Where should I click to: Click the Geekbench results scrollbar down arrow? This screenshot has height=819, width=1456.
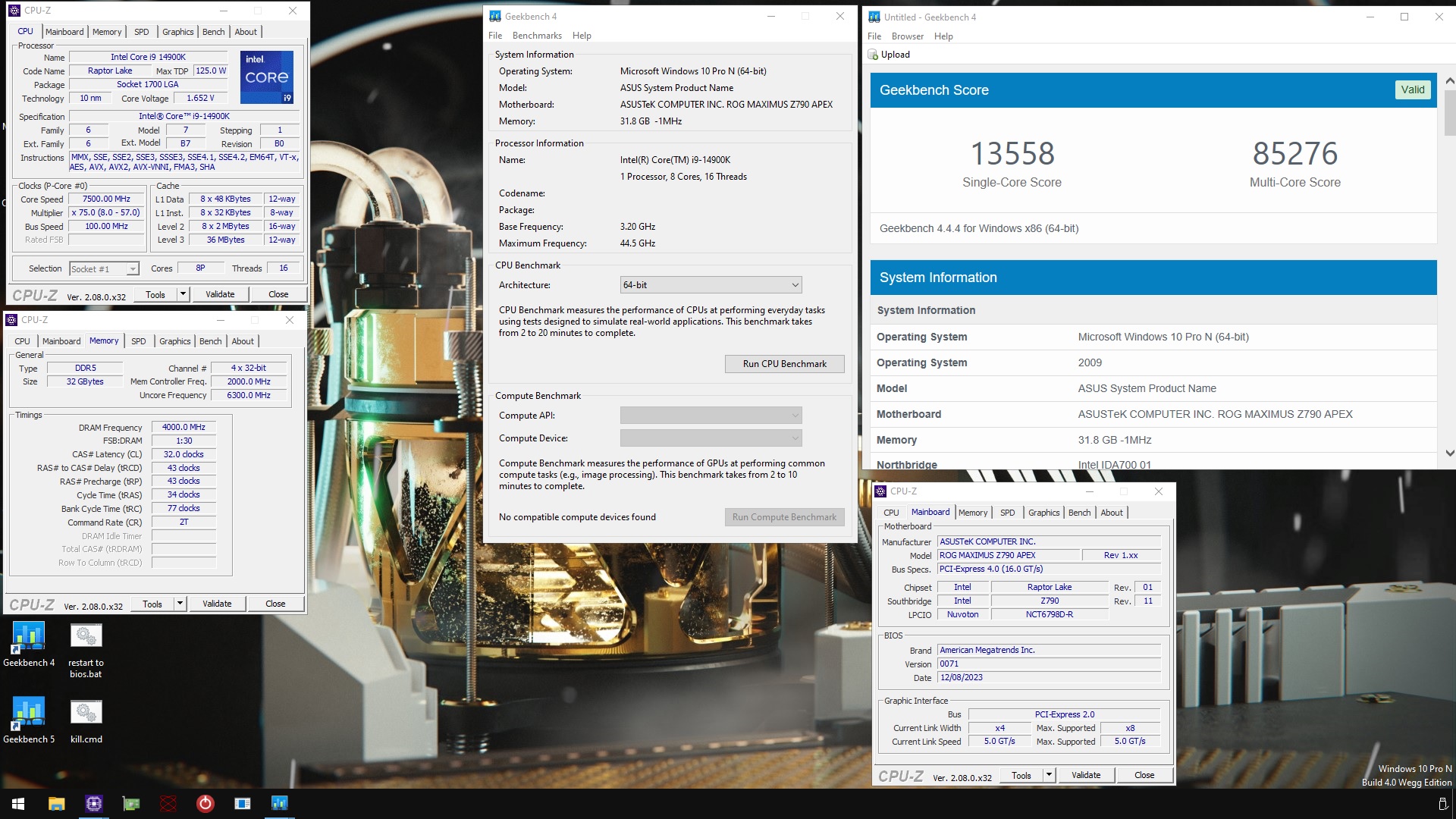pos(1450,453)
